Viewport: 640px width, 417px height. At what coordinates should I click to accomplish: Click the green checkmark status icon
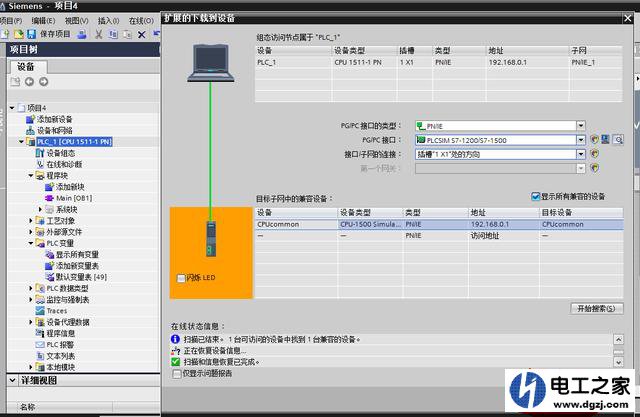click(176, 362)
